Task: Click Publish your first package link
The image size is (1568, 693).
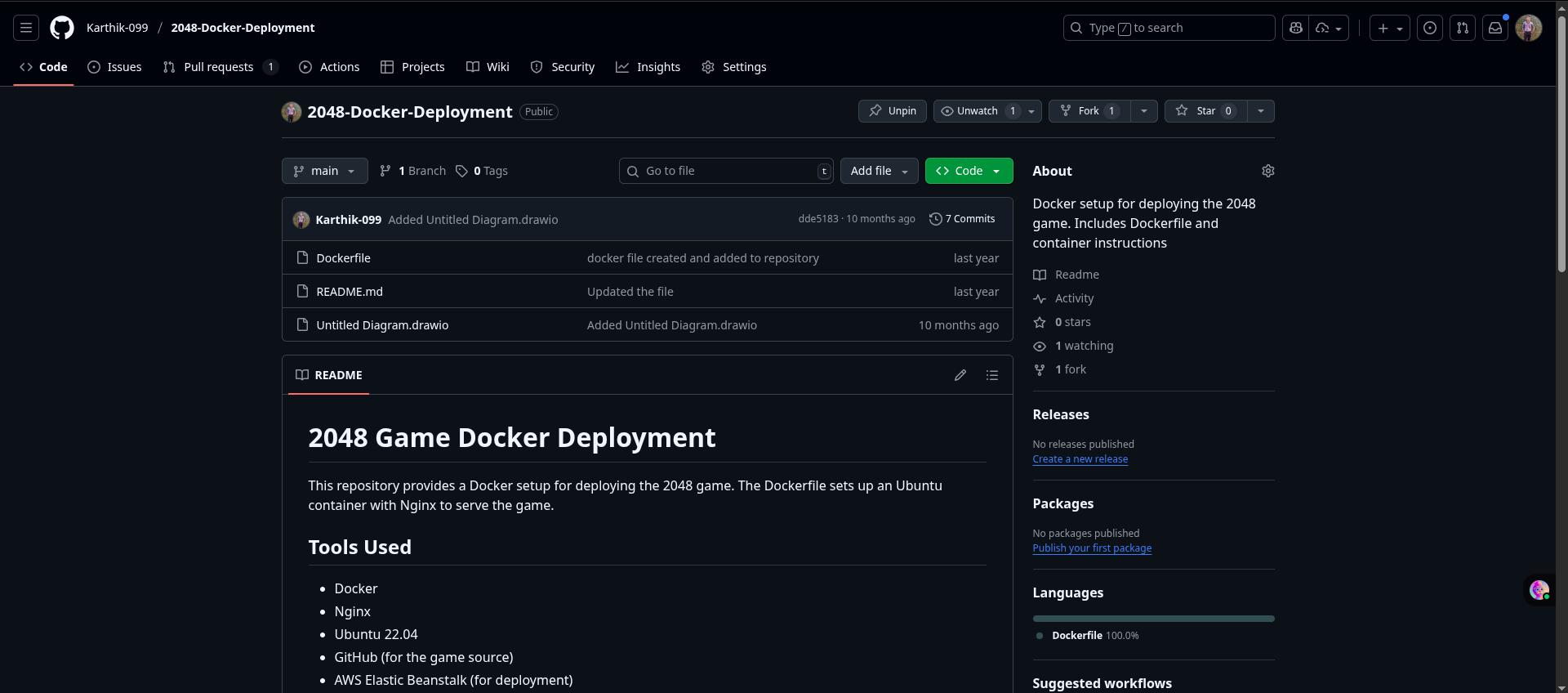Action: [1093, 548]
